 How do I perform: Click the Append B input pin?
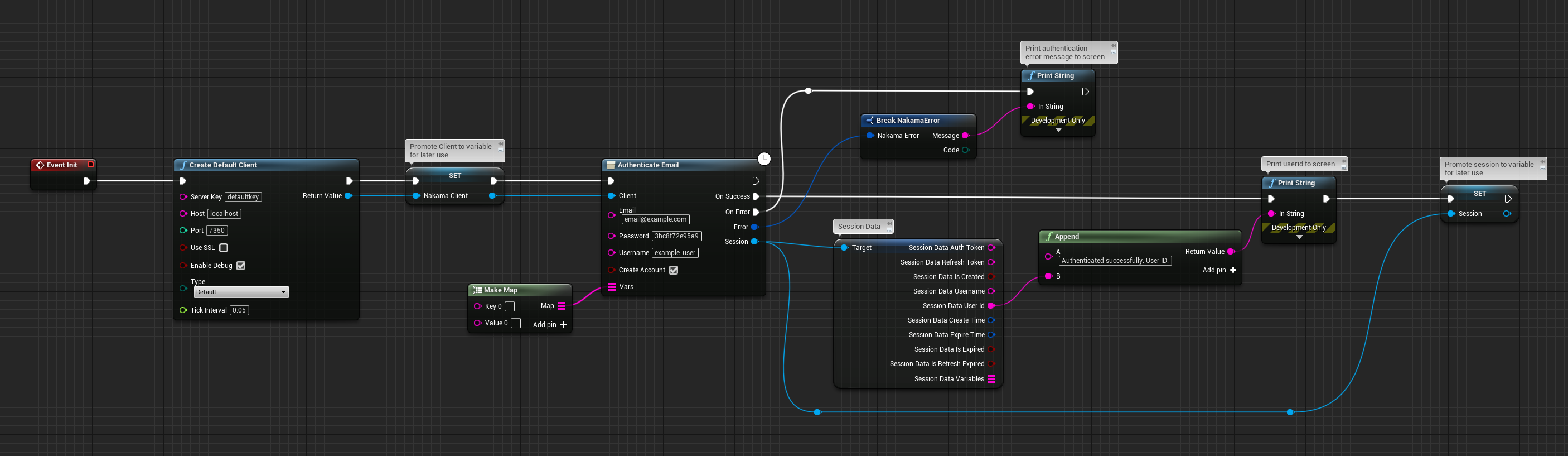coord(1048,276)
